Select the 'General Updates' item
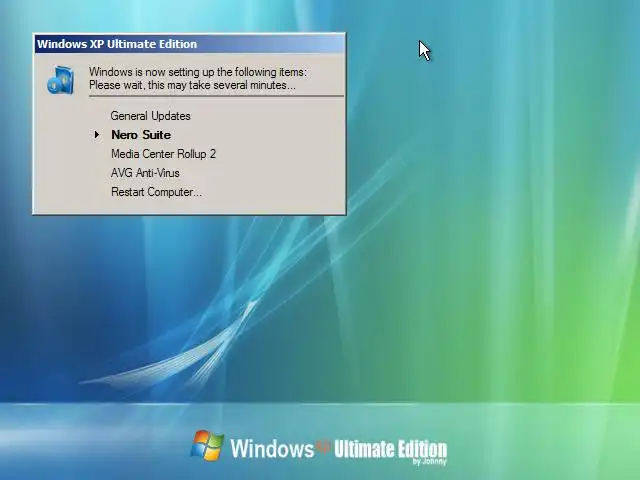 (150, 116)
